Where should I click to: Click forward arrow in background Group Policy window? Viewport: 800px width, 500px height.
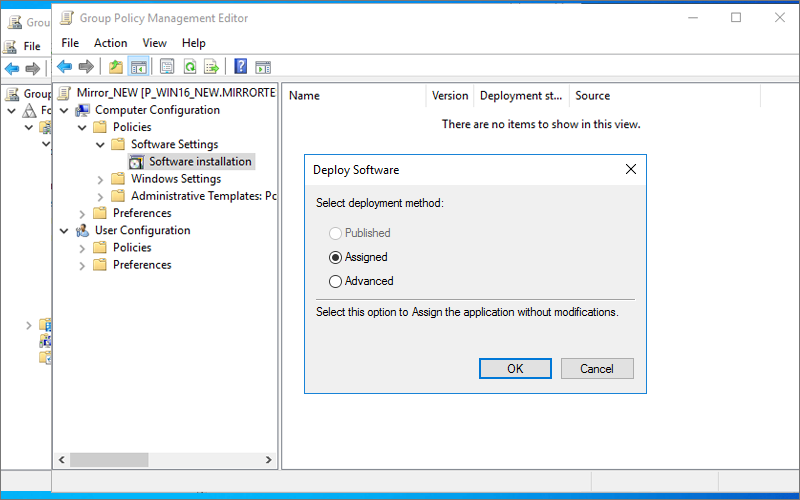point(33,68)
